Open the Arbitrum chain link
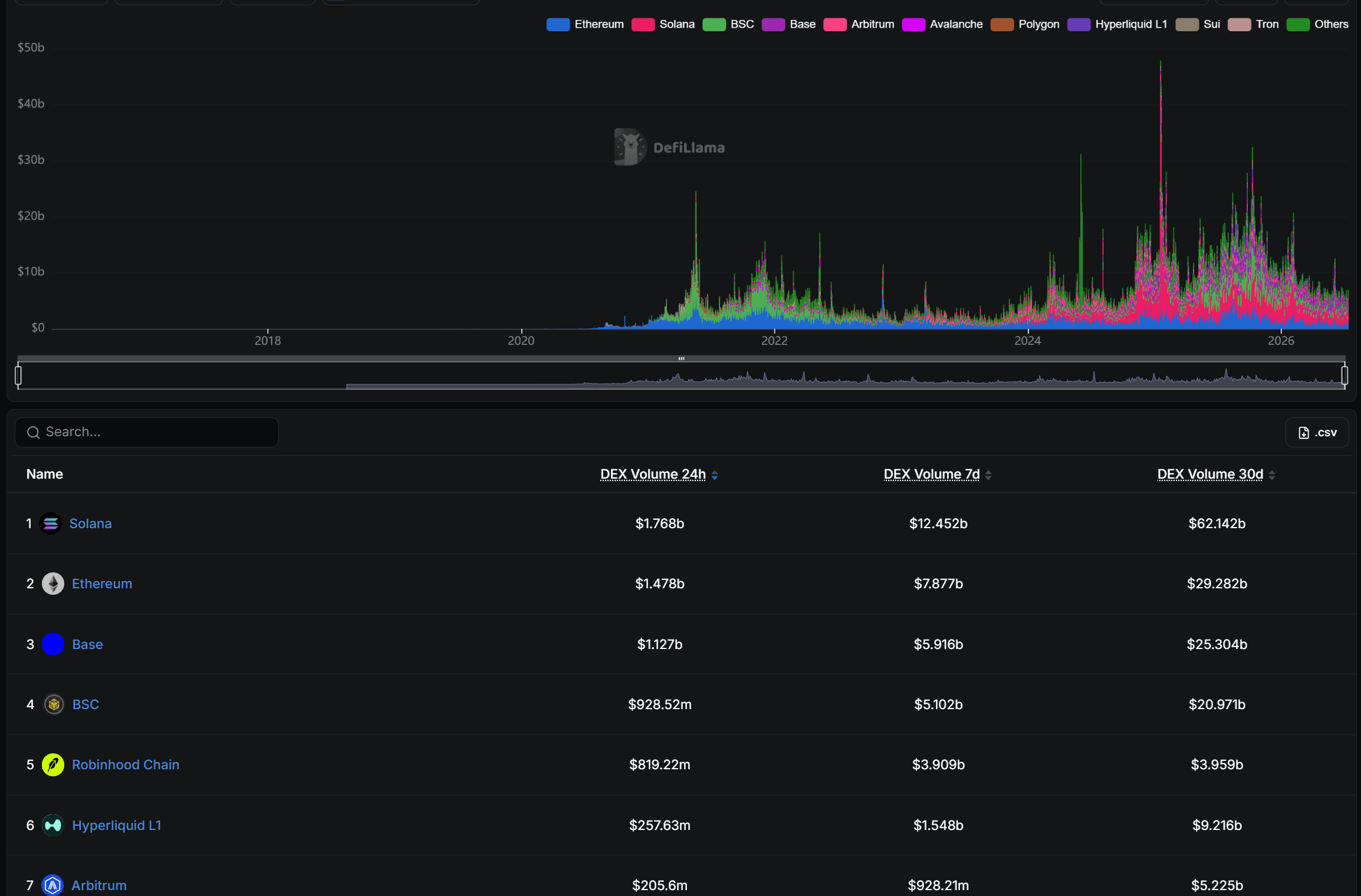 coord(99,885)
